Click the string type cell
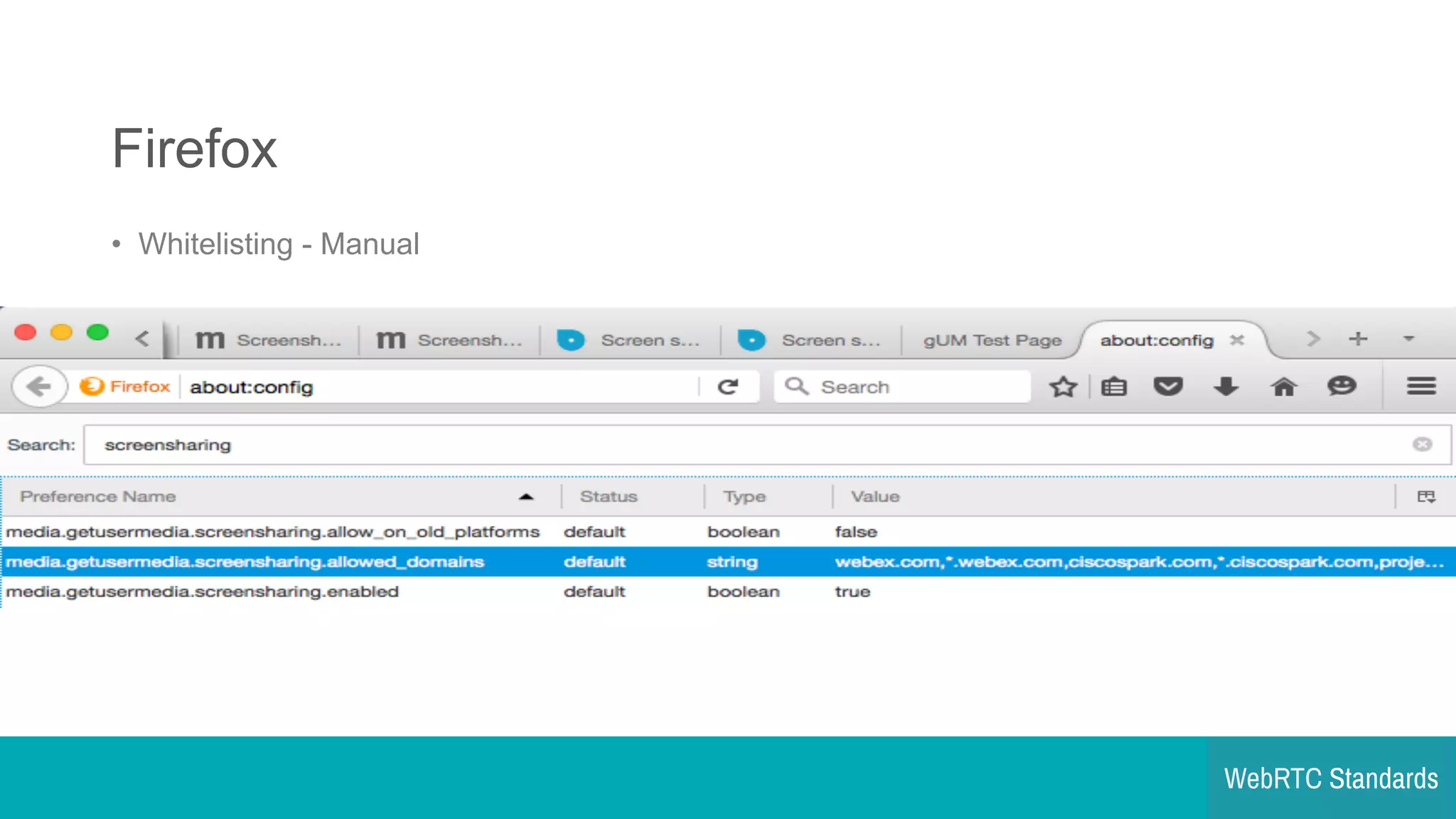Screen dimensions: 1456x819 [732, 562]
